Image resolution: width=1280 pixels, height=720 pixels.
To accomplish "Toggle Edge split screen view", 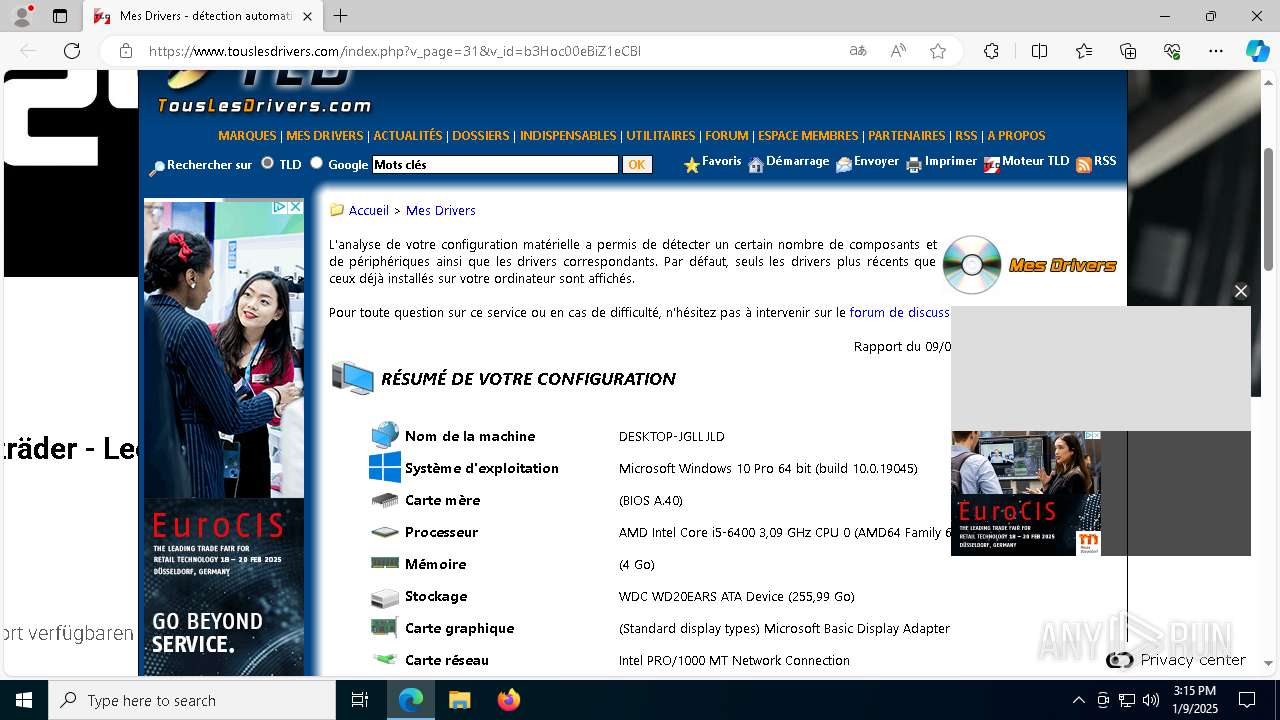I will coord(1039,51).
